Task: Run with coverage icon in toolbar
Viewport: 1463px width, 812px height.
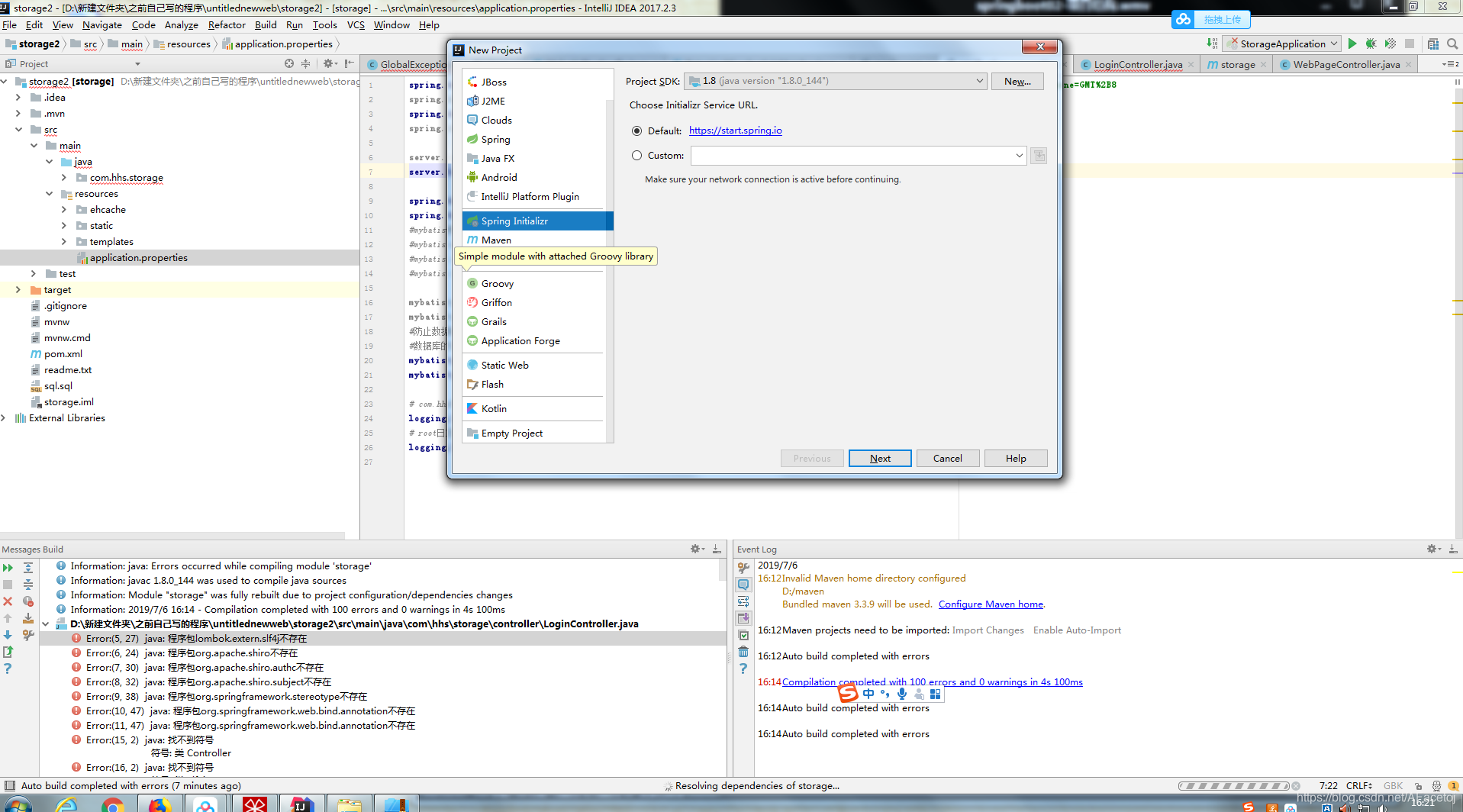Action: (1390, 43)
